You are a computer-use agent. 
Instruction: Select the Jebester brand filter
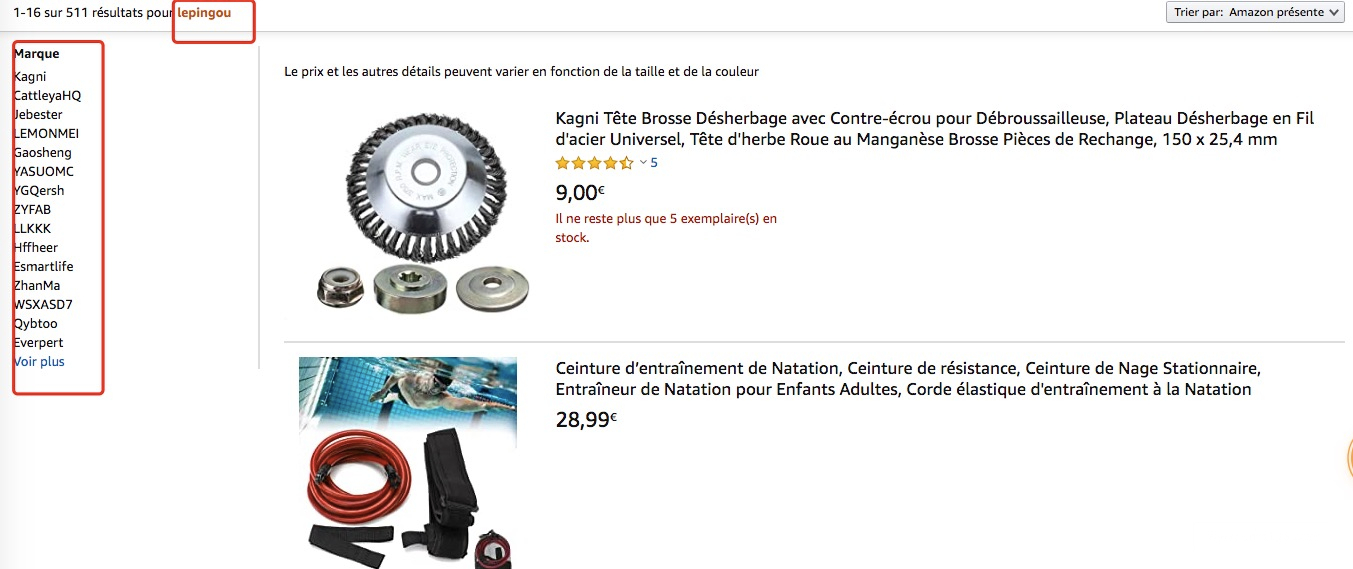38,115
